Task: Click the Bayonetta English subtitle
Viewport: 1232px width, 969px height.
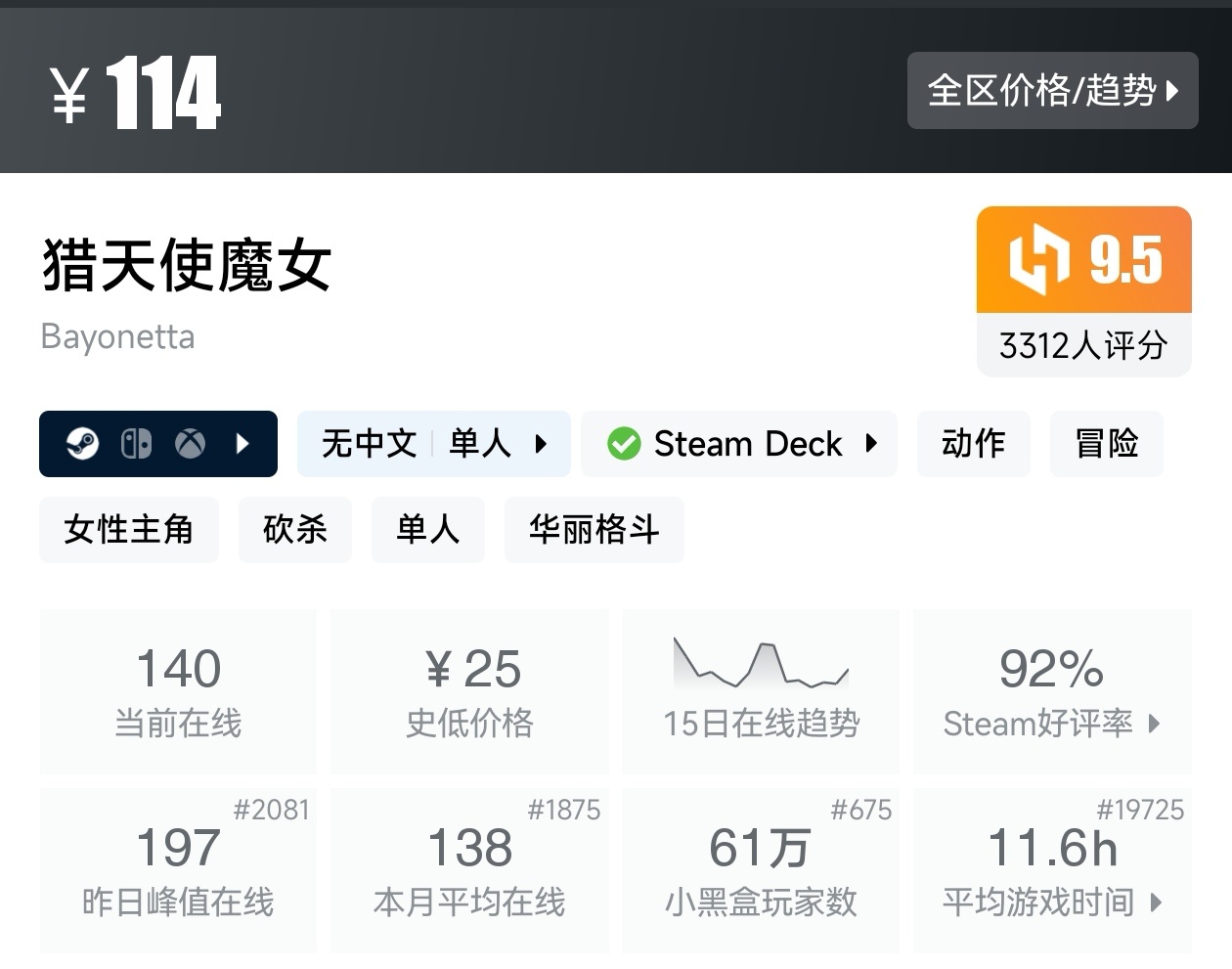Action: (x=117, y=336)
